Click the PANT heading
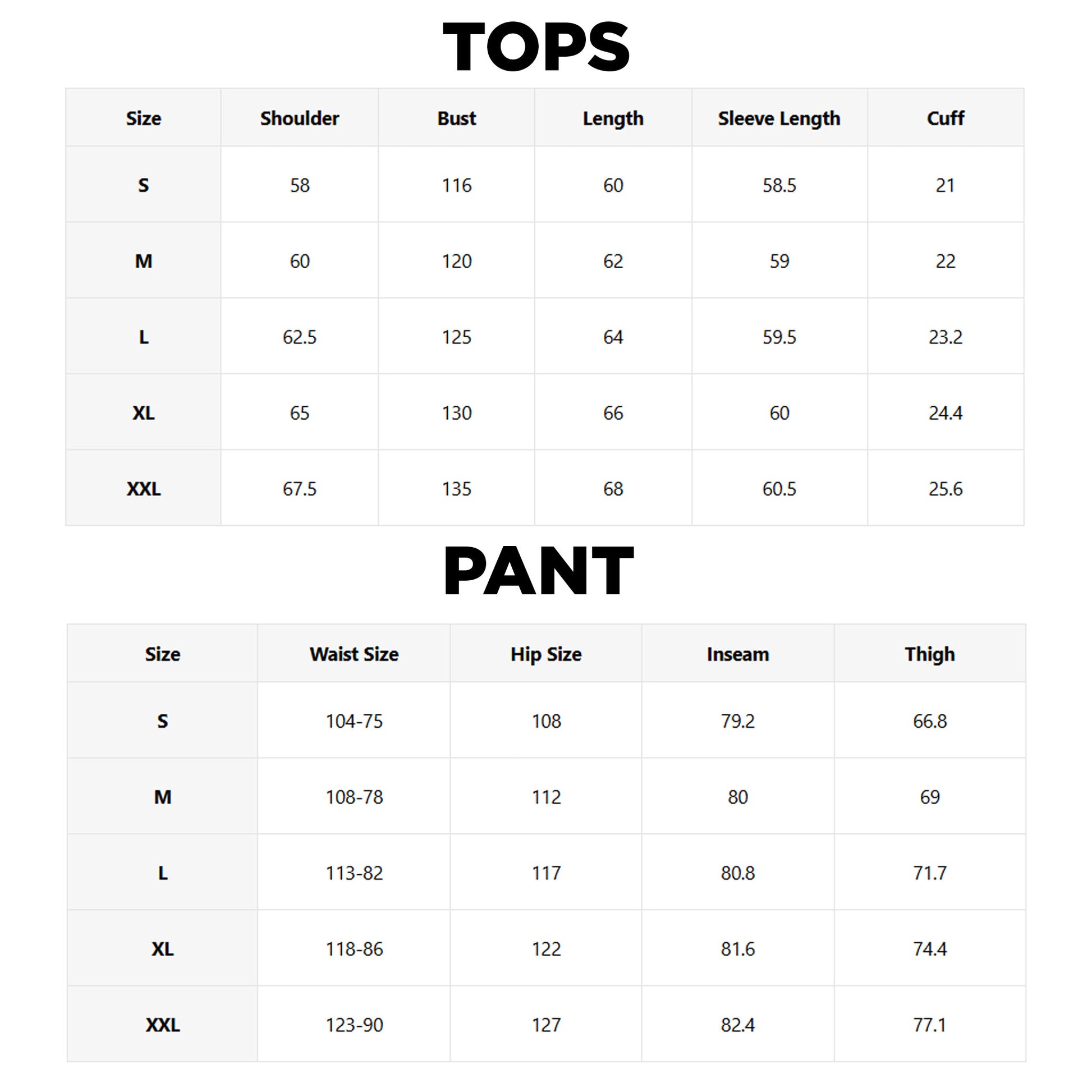 pyautogui.click(x=538, y=571)
